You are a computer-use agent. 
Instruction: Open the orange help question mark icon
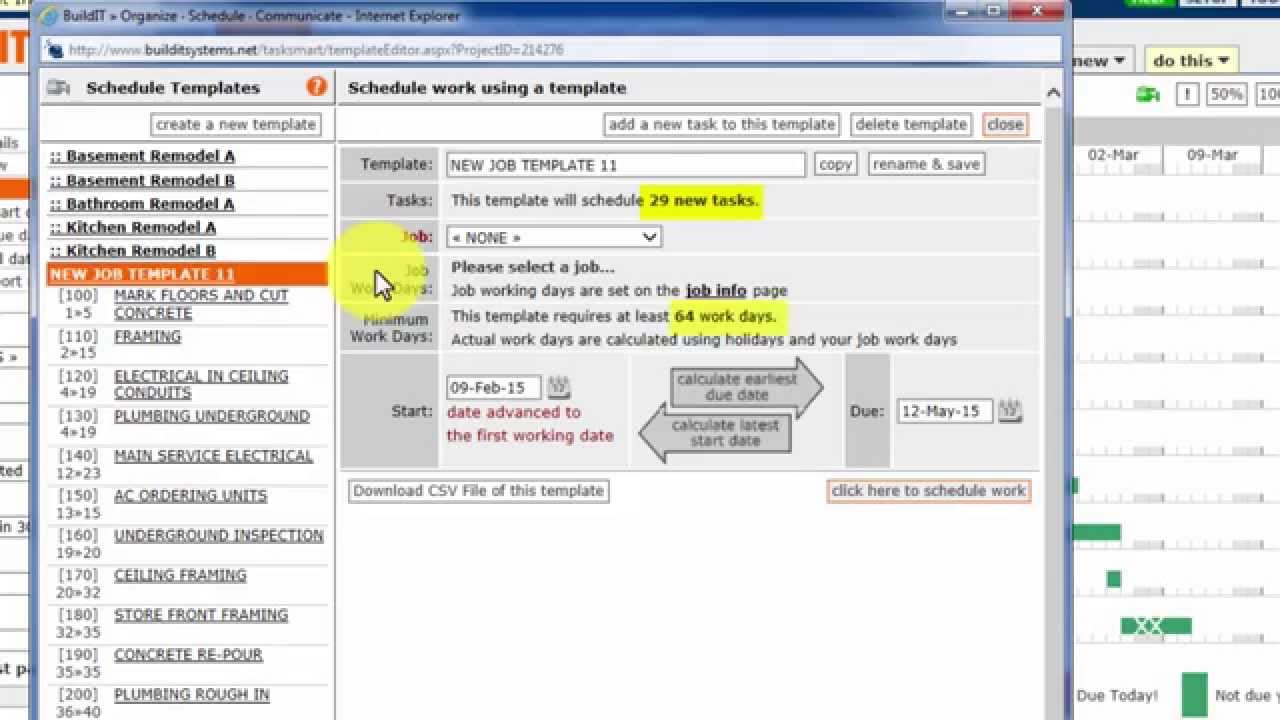317,87
